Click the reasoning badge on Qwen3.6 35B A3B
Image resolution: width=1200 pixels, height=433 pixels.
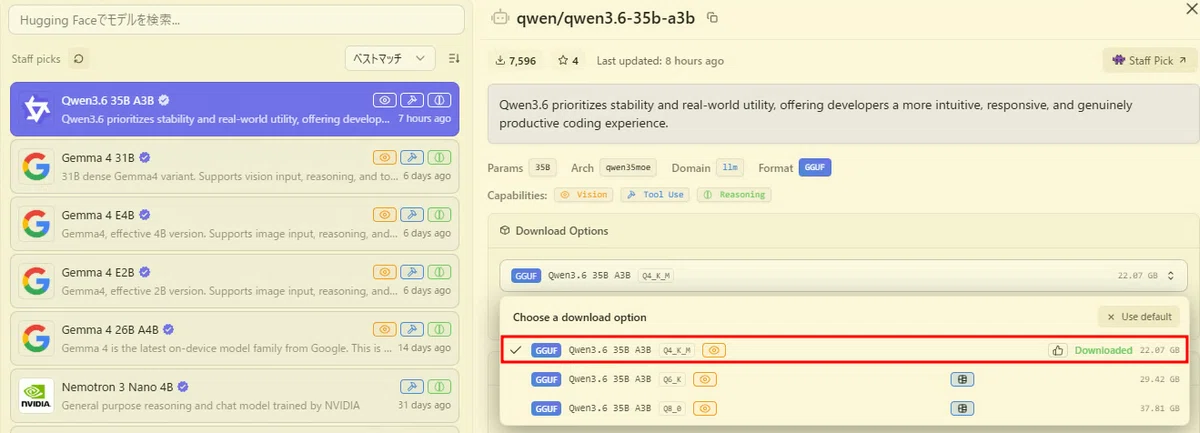pyautogui.click(x=440, y=100)
